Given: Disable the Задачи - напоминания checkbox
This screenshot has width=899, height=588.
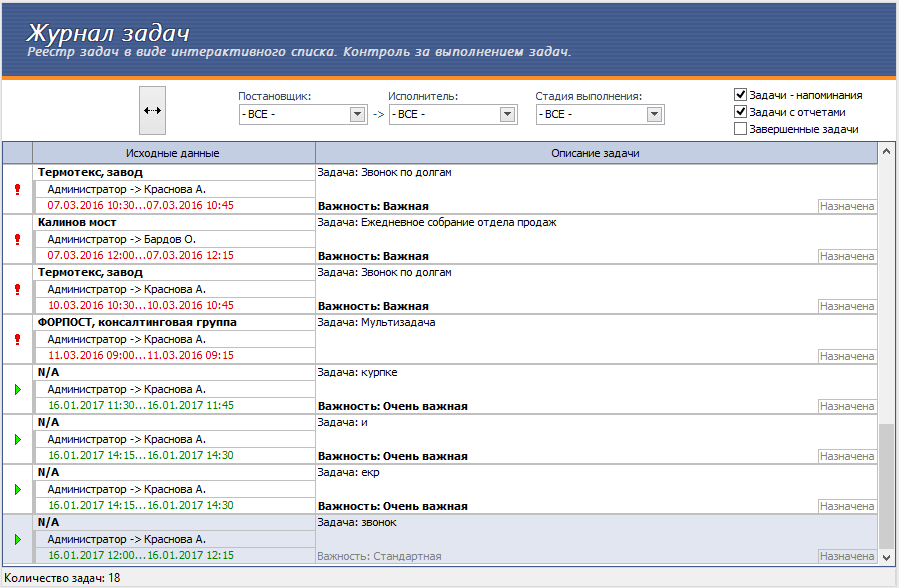Looking at the screenshot, I should [741, 95].
